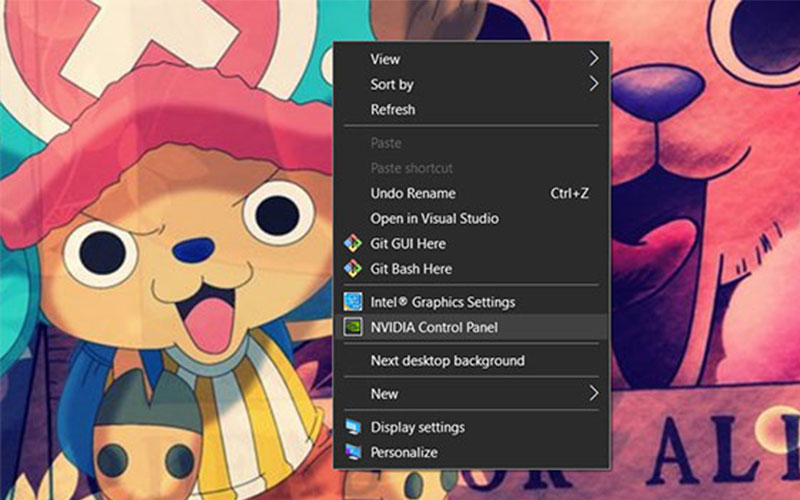The width and height of the screenshot is (800, 500).
Task: Click the Paste shortcut entry
Action: (411, 168)
